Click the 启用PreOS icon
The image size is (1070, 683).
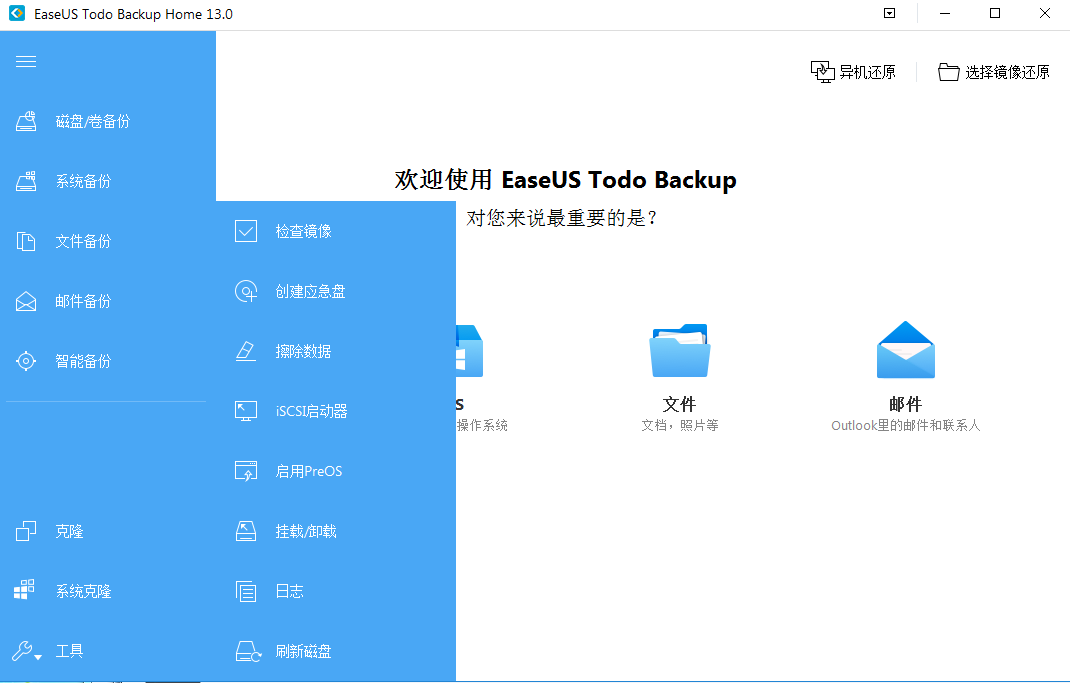click(246, 471)
